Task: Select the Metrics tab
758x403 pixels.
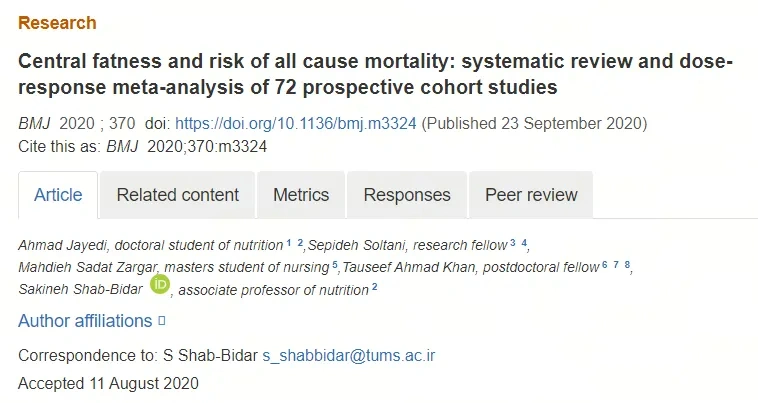Action: 301,195
